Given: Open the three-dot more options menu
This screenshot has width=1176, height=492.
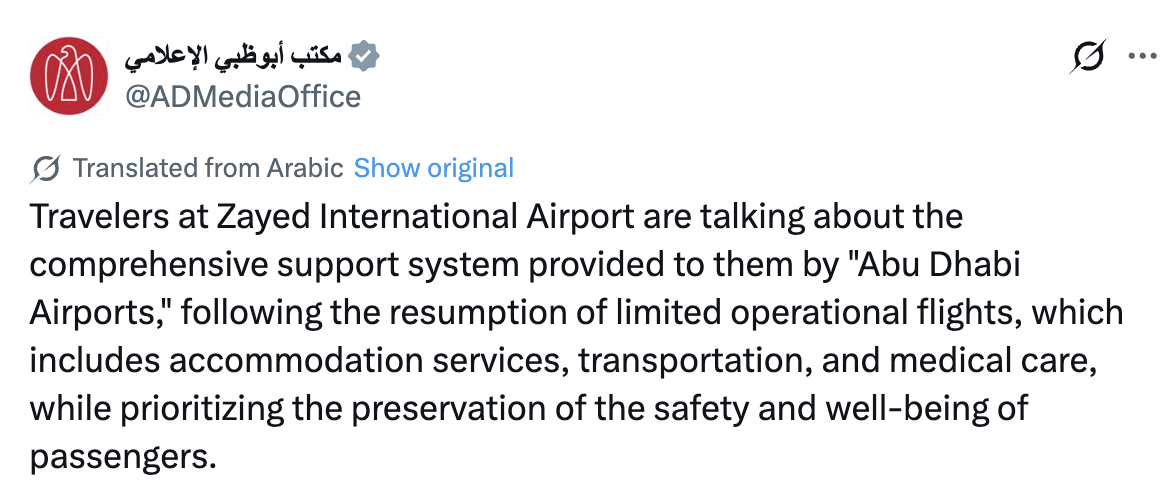Looking at the screenshot, I should click(x=1141, y=57).
